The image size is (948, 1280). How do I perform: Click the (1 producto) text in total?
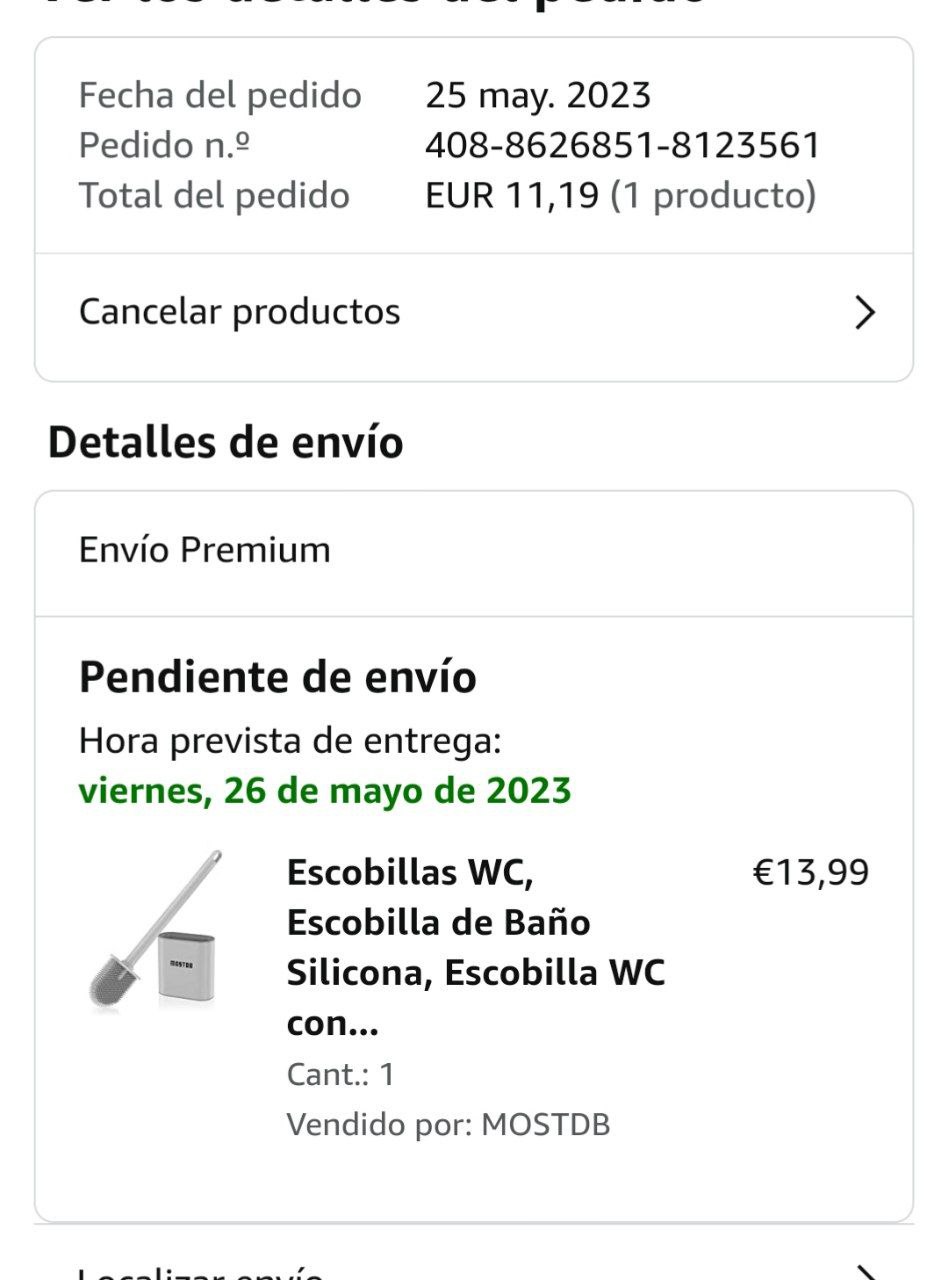click(x=713, y=195)
